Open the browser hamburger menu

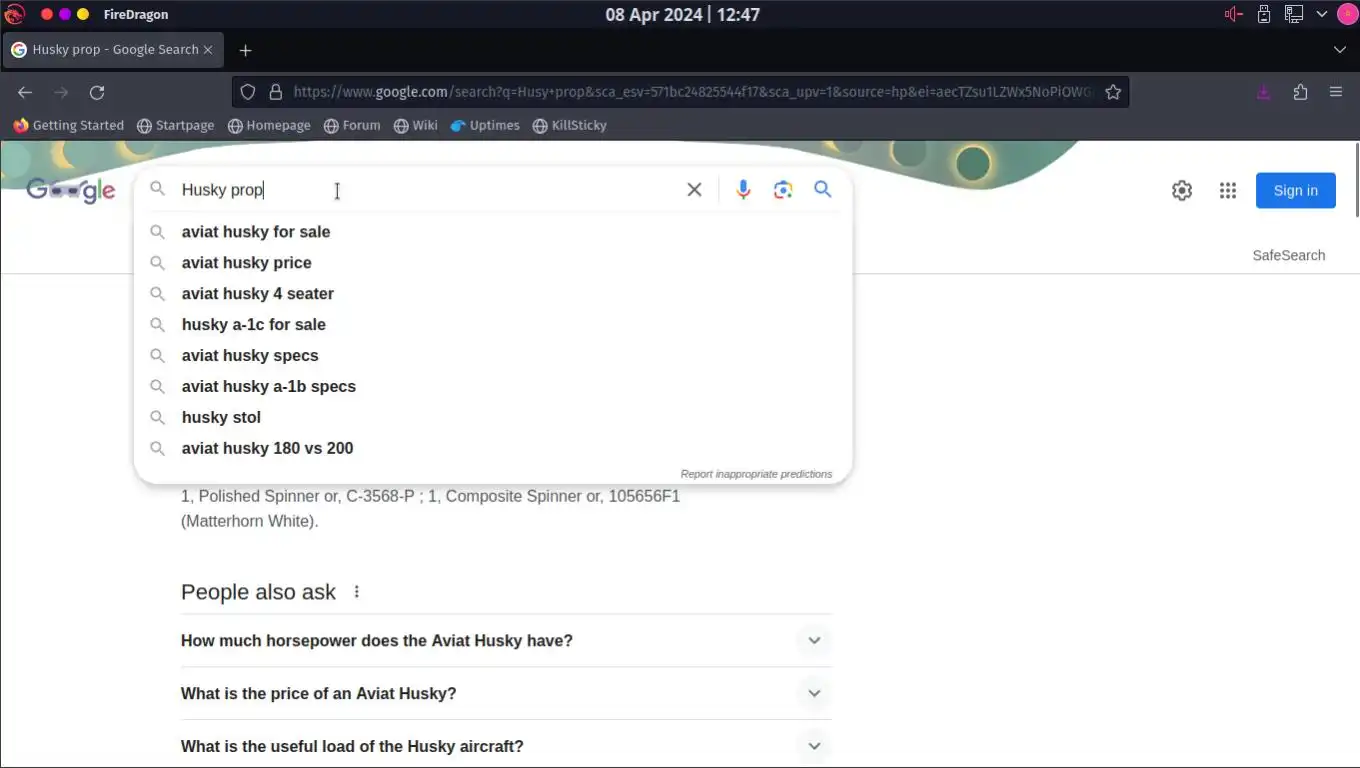coord(1336,92)
